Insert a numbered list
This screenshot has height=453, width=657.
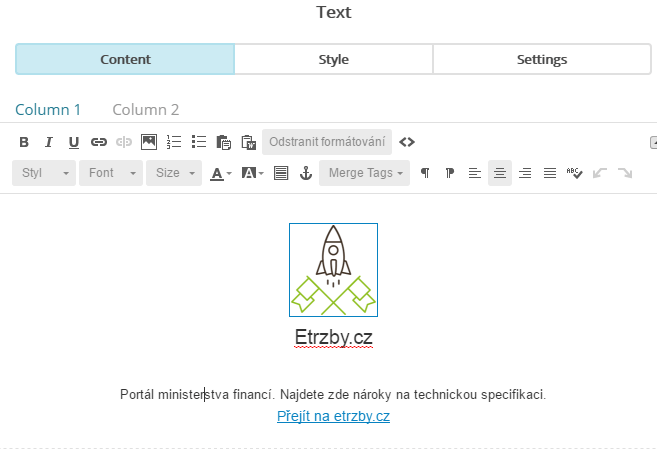[174, 142]
